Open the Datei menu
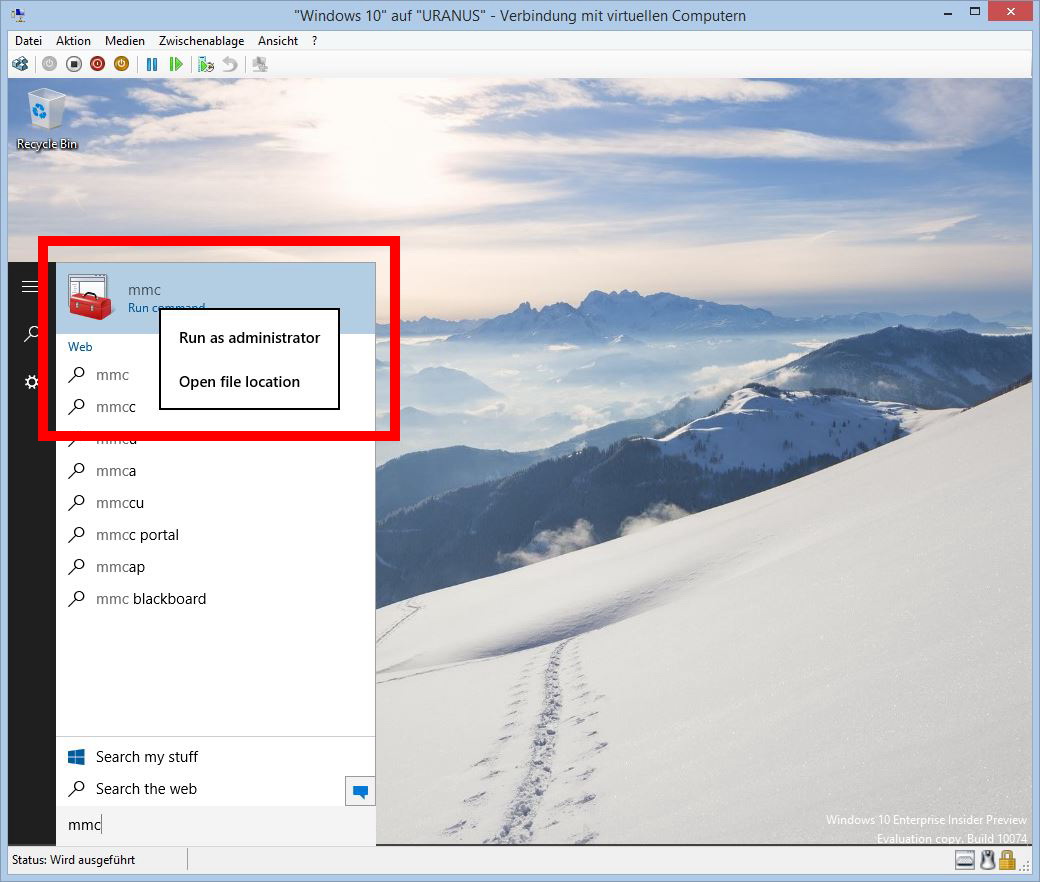The width and height of the screenshot is (1040, 882). 28,41
